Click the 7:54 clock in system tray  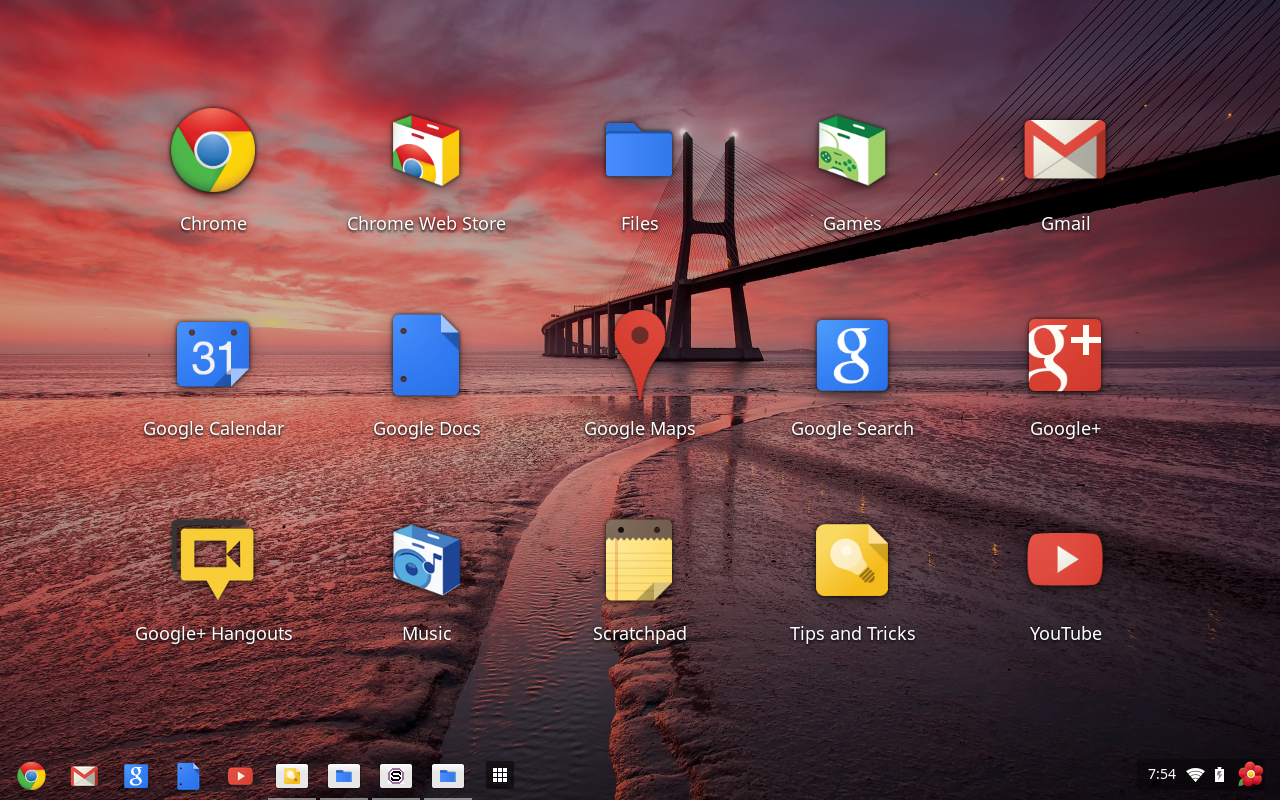coord(1162,775)
